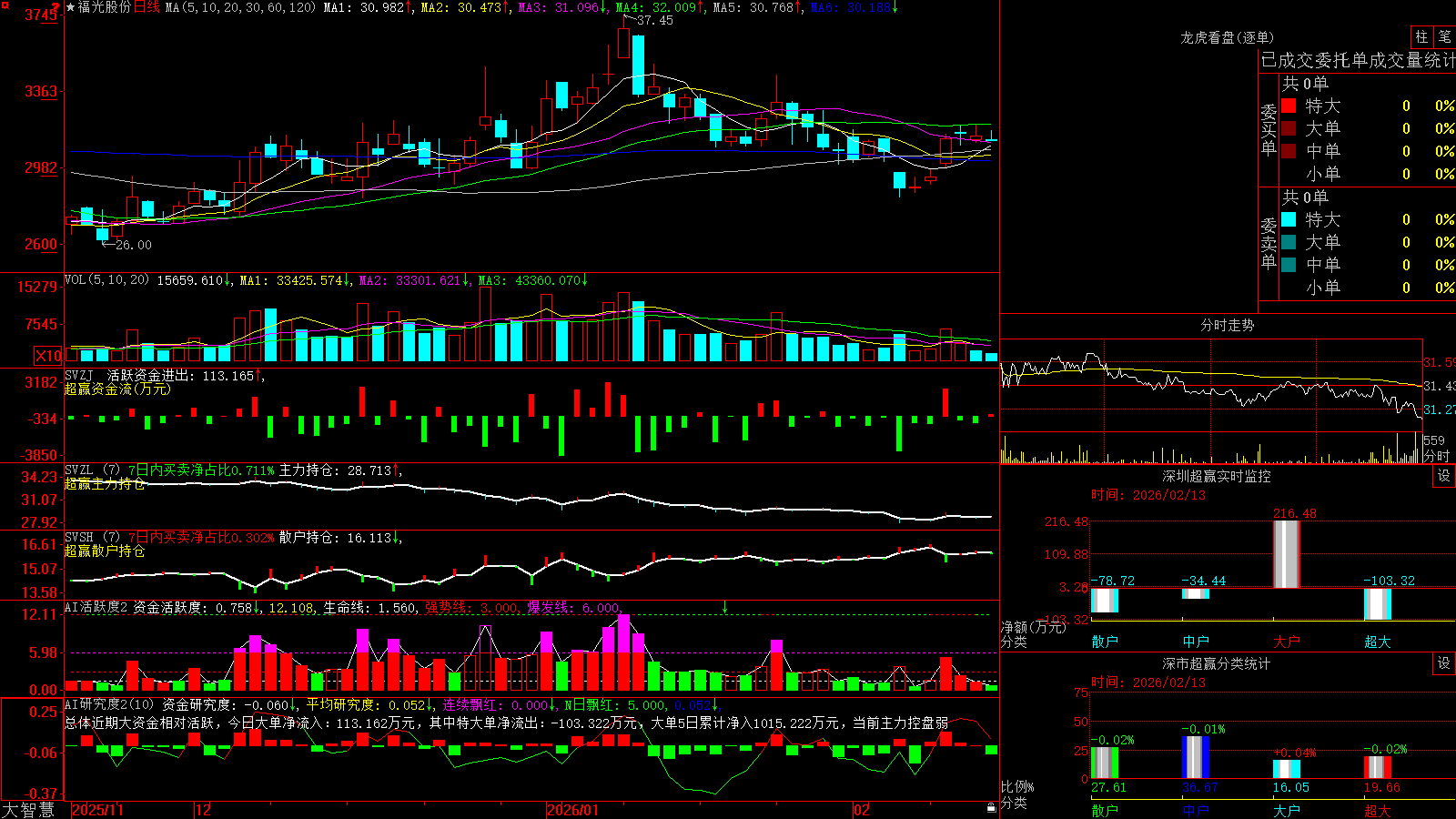Click the 超赢散户持仓 label
1456x819 pixels.
point(105,551)
